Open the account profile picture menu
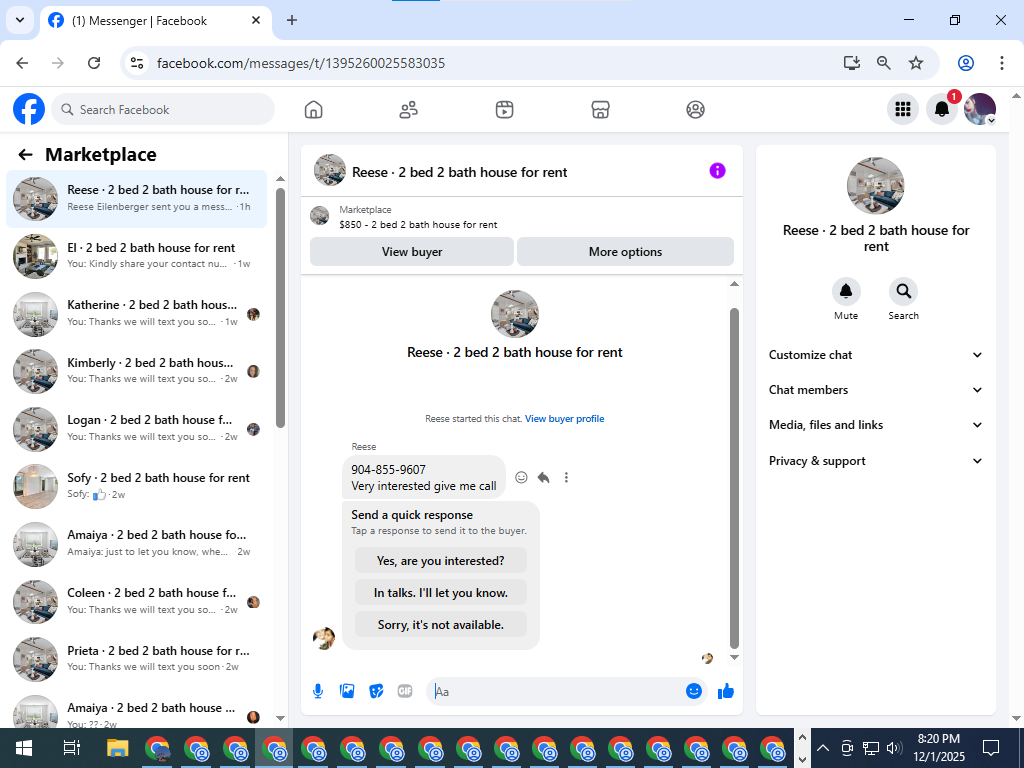This screenshot has width=1024, height=768. 980,109
